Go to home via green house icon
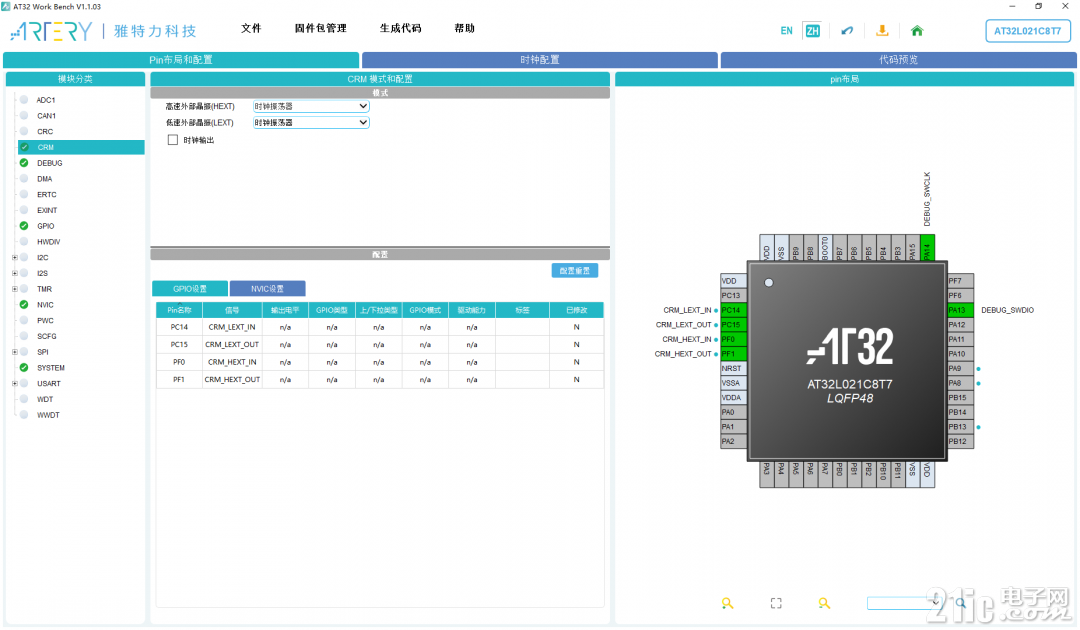This screenshot has width=1080, height=630. pos(917,31)
